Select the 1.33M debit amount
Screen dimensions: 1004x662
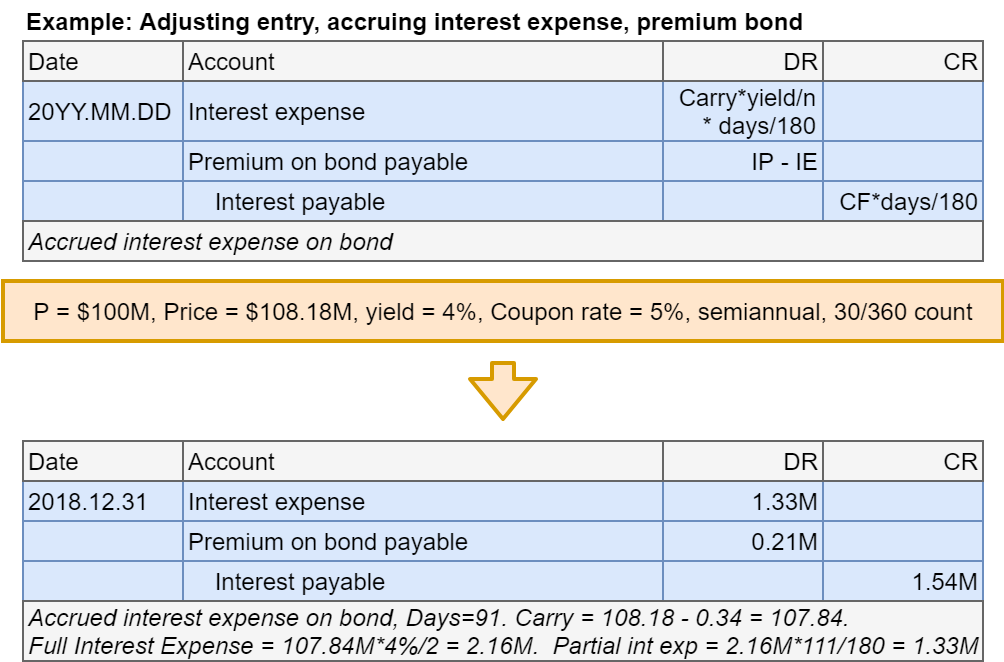click(784, 502)
